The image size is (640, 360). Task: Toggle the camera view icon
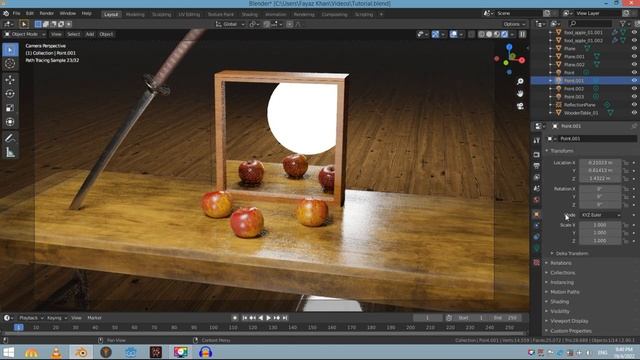click(x=520, y=106)
